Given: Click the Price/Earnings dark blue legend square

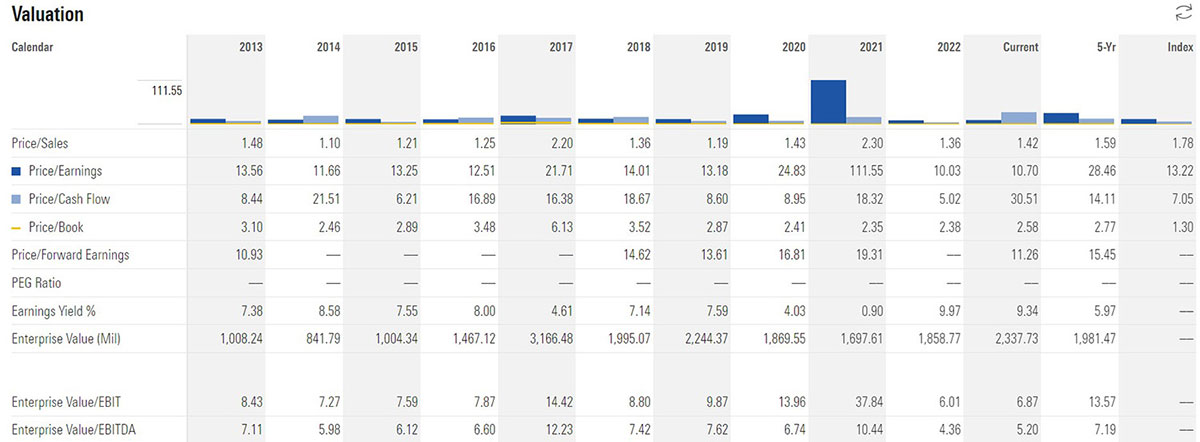Looking at the screenshot, I should pyautogui.click(x=16, y=171).
